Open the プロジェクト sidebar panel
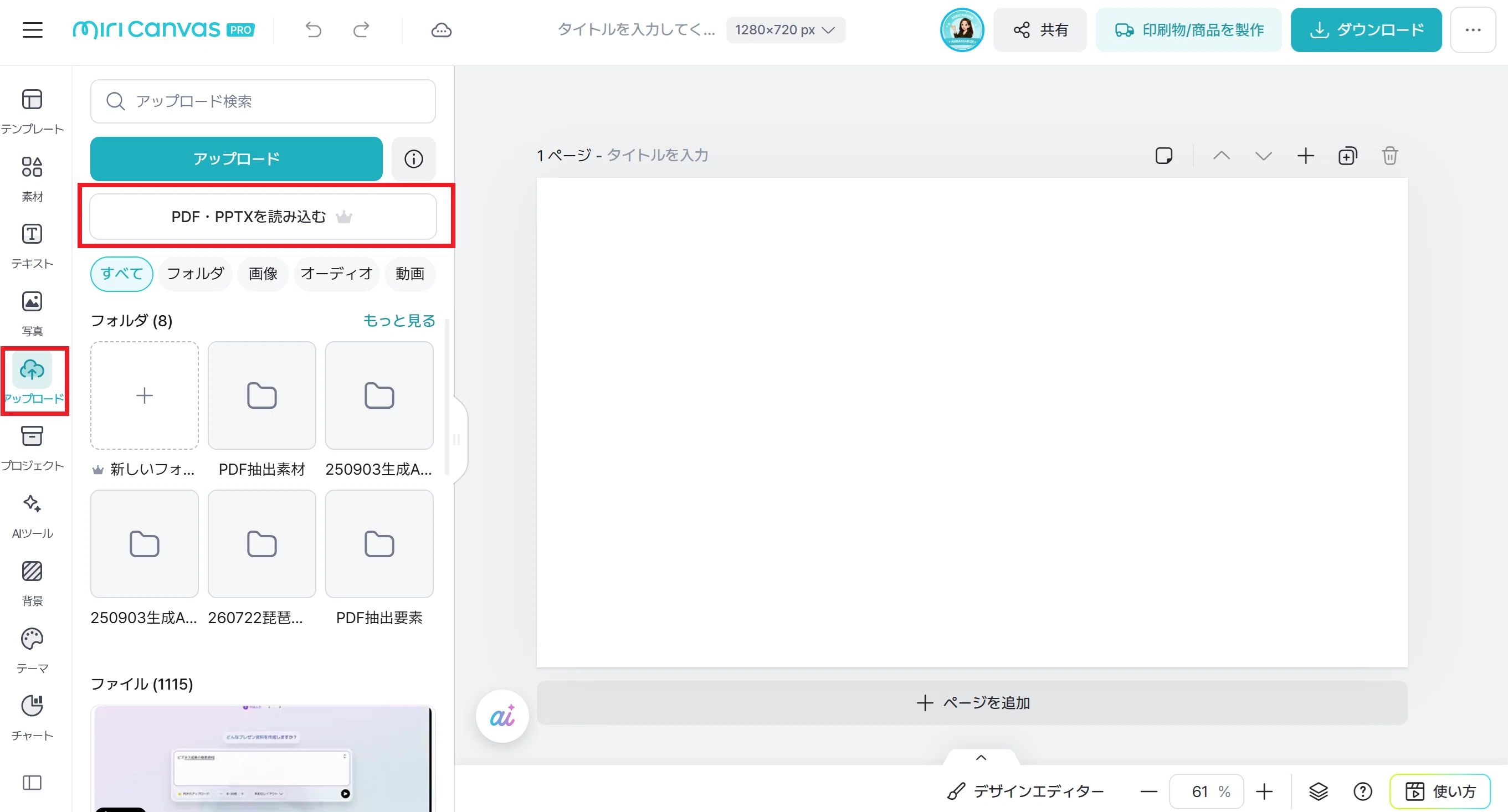Image resolution: width=1508 pixels, height=812 pixels. 32,448
